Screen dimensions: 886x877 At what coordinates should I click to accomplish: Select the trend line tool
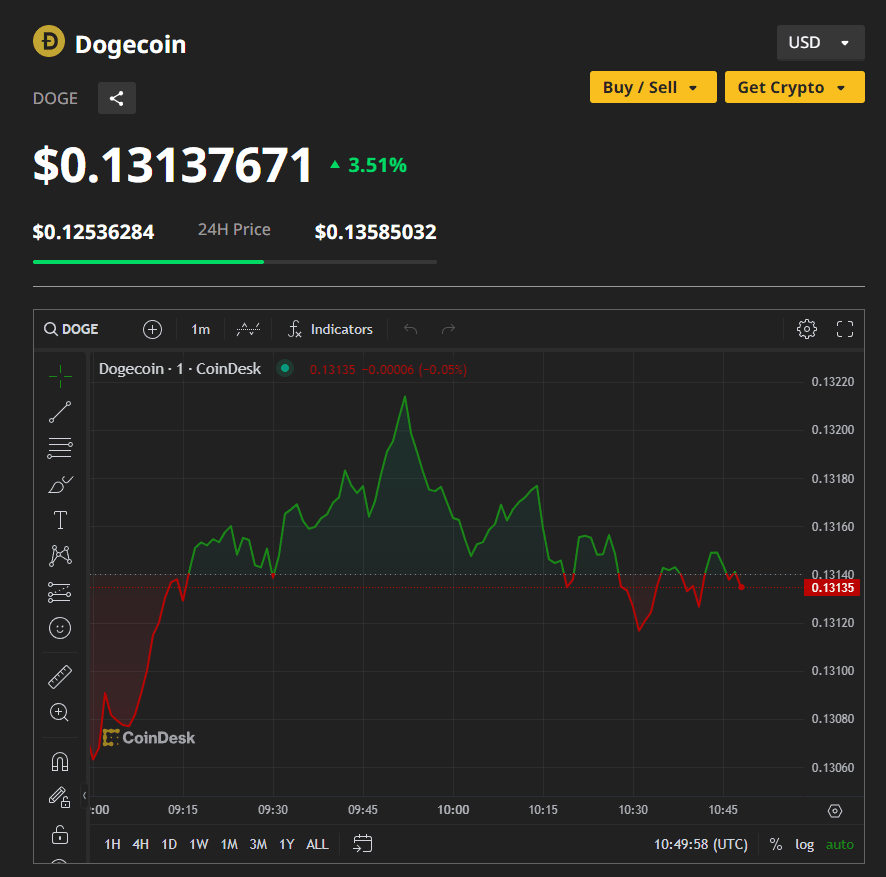[60, 412]
